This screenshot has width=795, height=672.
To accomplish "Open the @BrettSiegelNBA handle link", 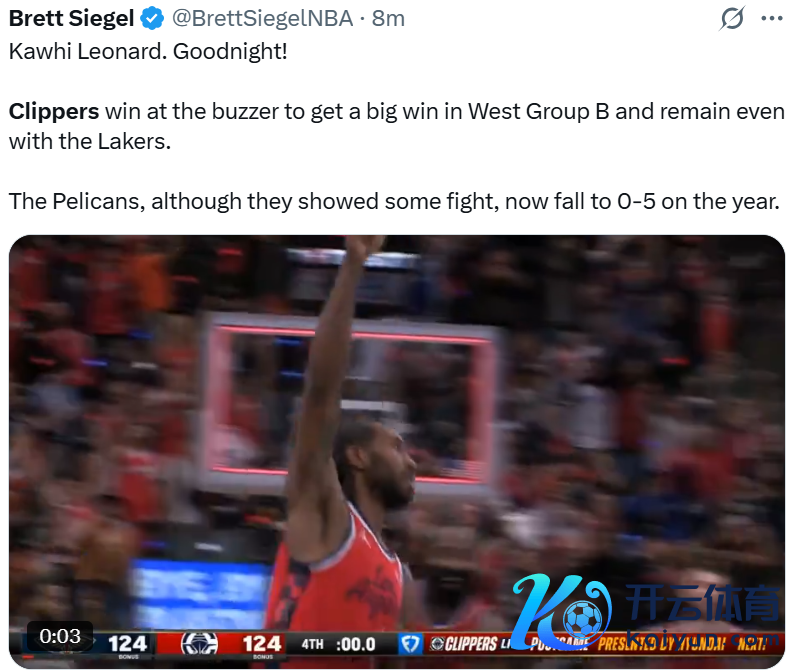I will (263, 19).
